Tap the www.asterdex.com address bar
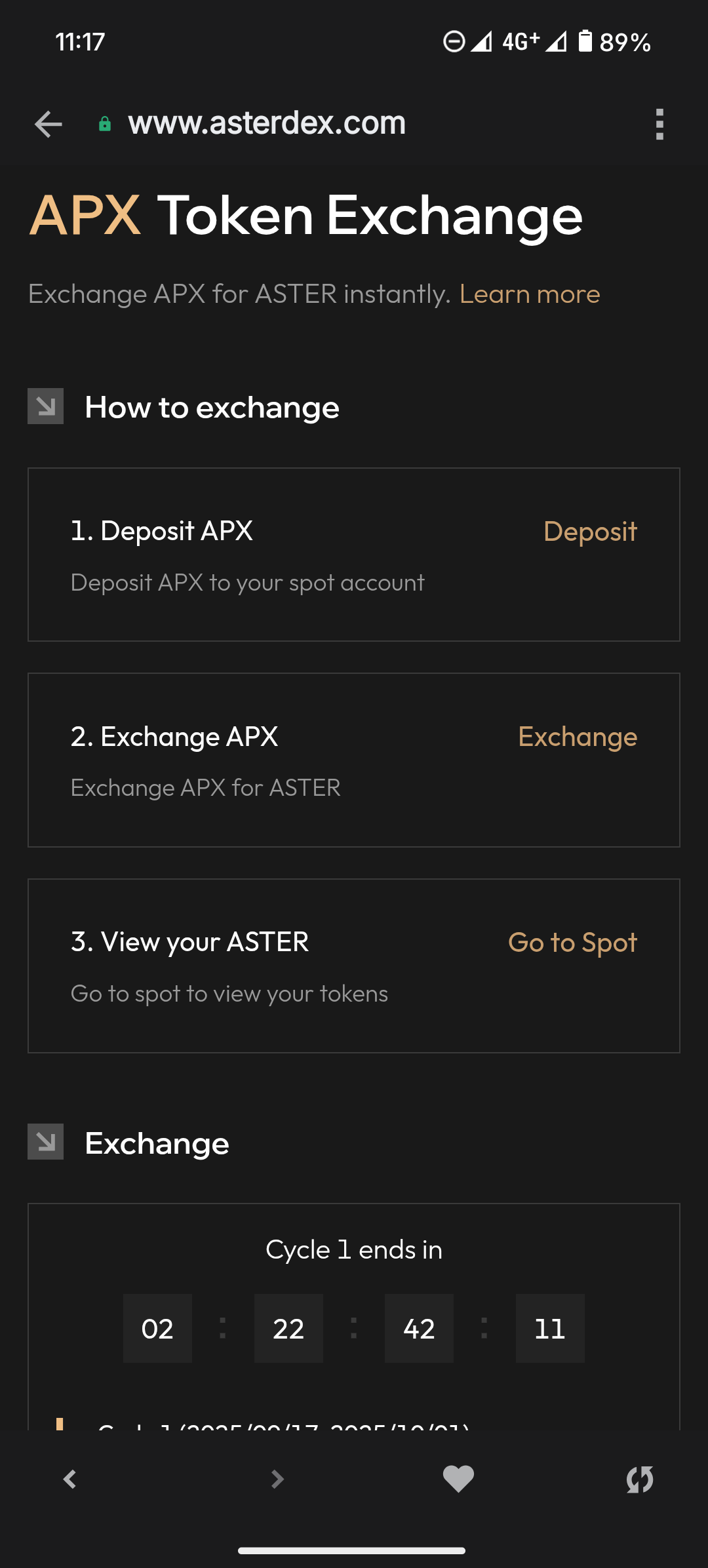The height and width of the screenshot is (1568, 708). [267, 123]
